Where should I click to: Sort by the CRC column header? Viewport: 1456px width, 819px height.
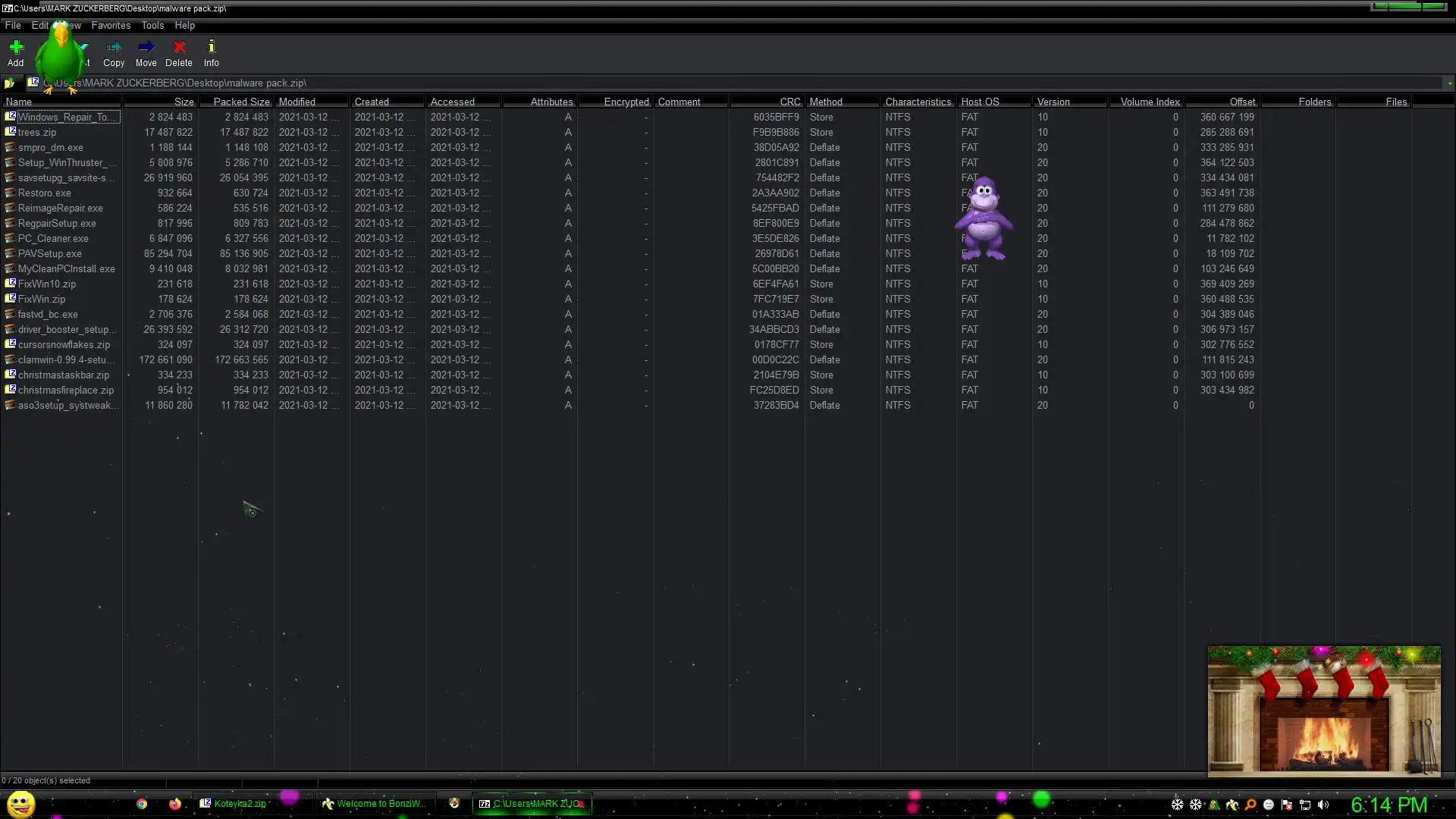tap(789, 102)
